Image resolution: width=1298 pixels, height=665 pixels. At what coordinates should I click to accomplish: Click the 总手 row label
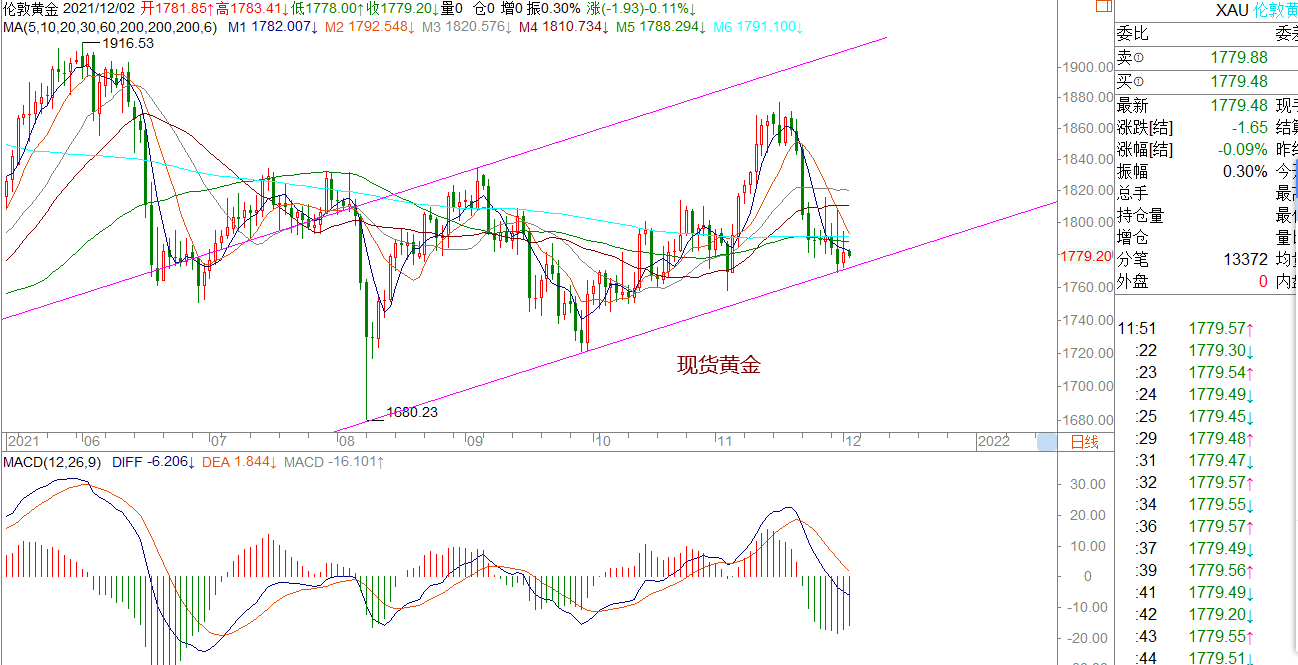(x=1132, y=193)
